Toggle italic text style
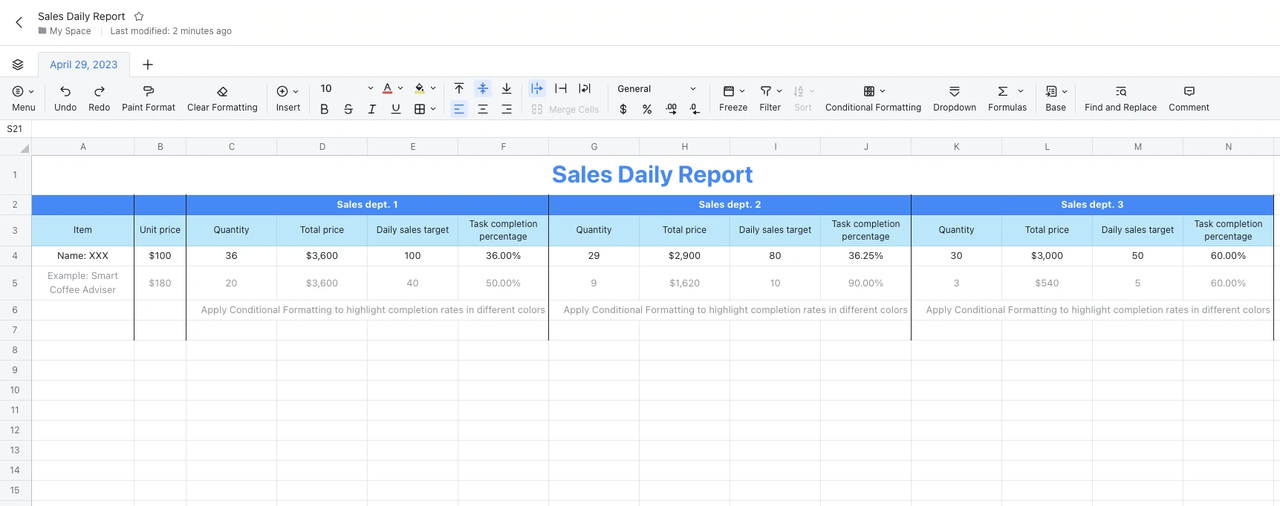 tap(372, 109)
